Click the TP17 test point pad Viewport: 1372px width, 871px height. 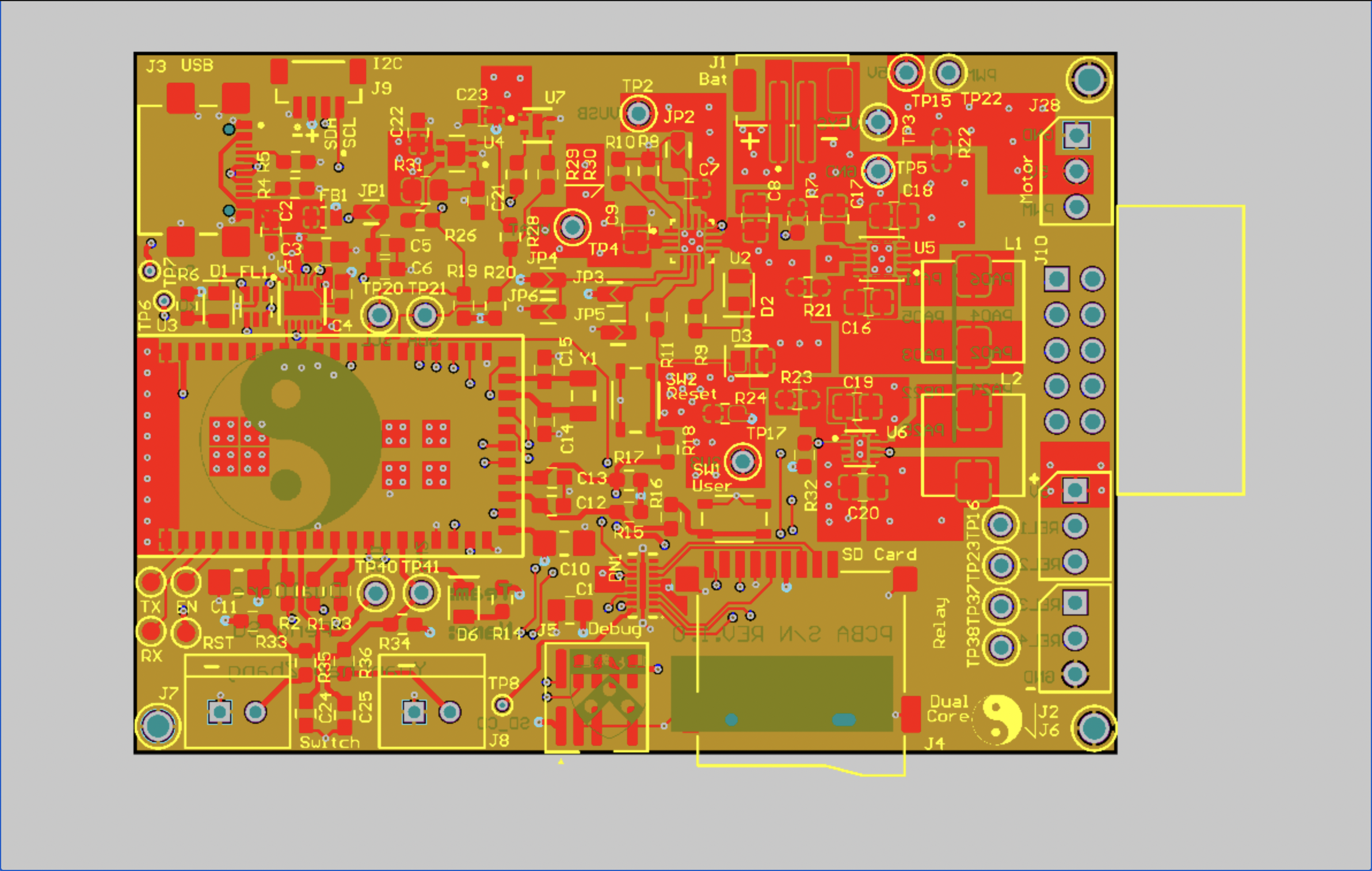tap(742, 461)
